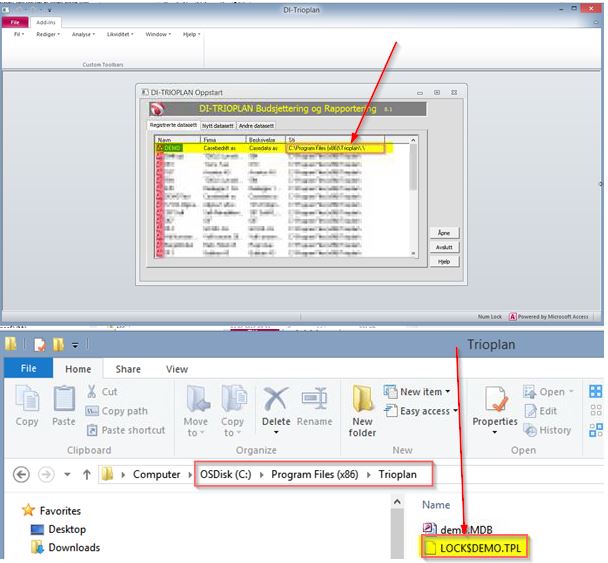
Task: Click the History command in ribbon
Action: click(x=547, y=430)
